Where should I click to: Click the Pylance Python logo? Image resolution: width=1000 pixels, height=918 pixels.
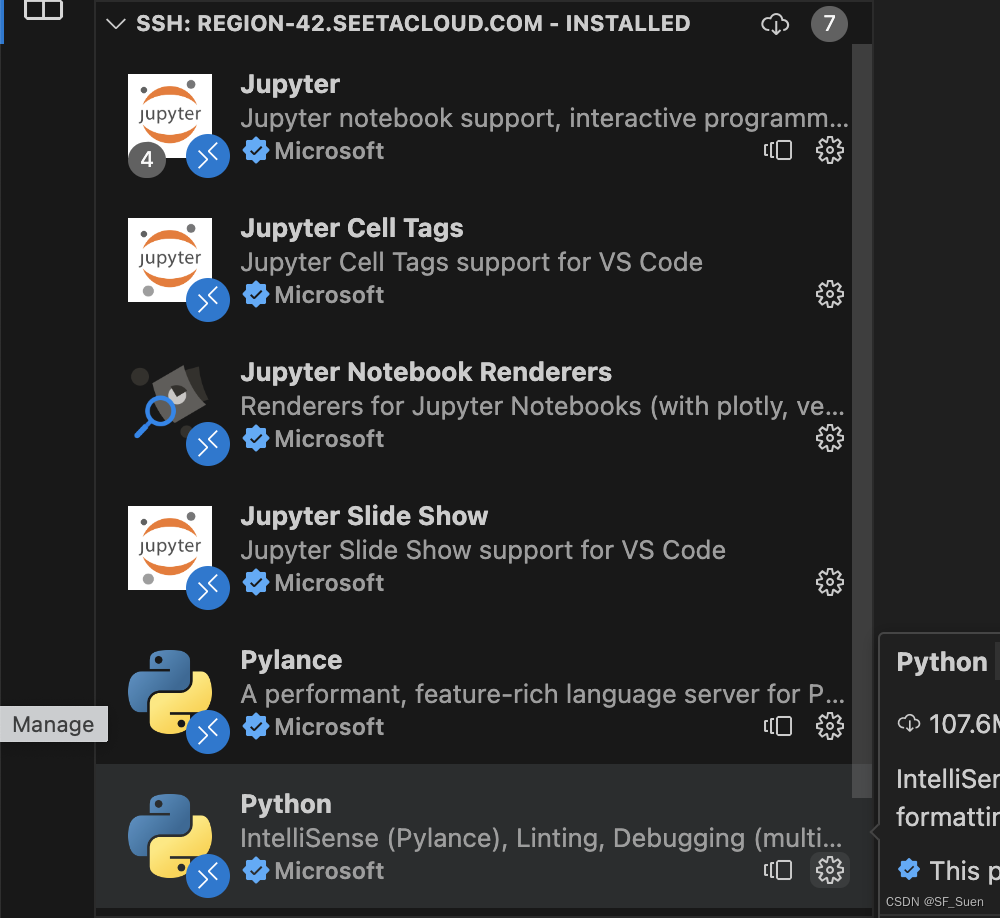170,692
